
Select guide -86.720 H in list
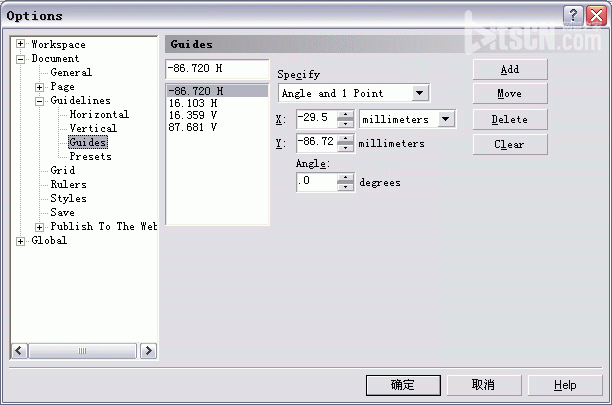[x=217, y=91]
